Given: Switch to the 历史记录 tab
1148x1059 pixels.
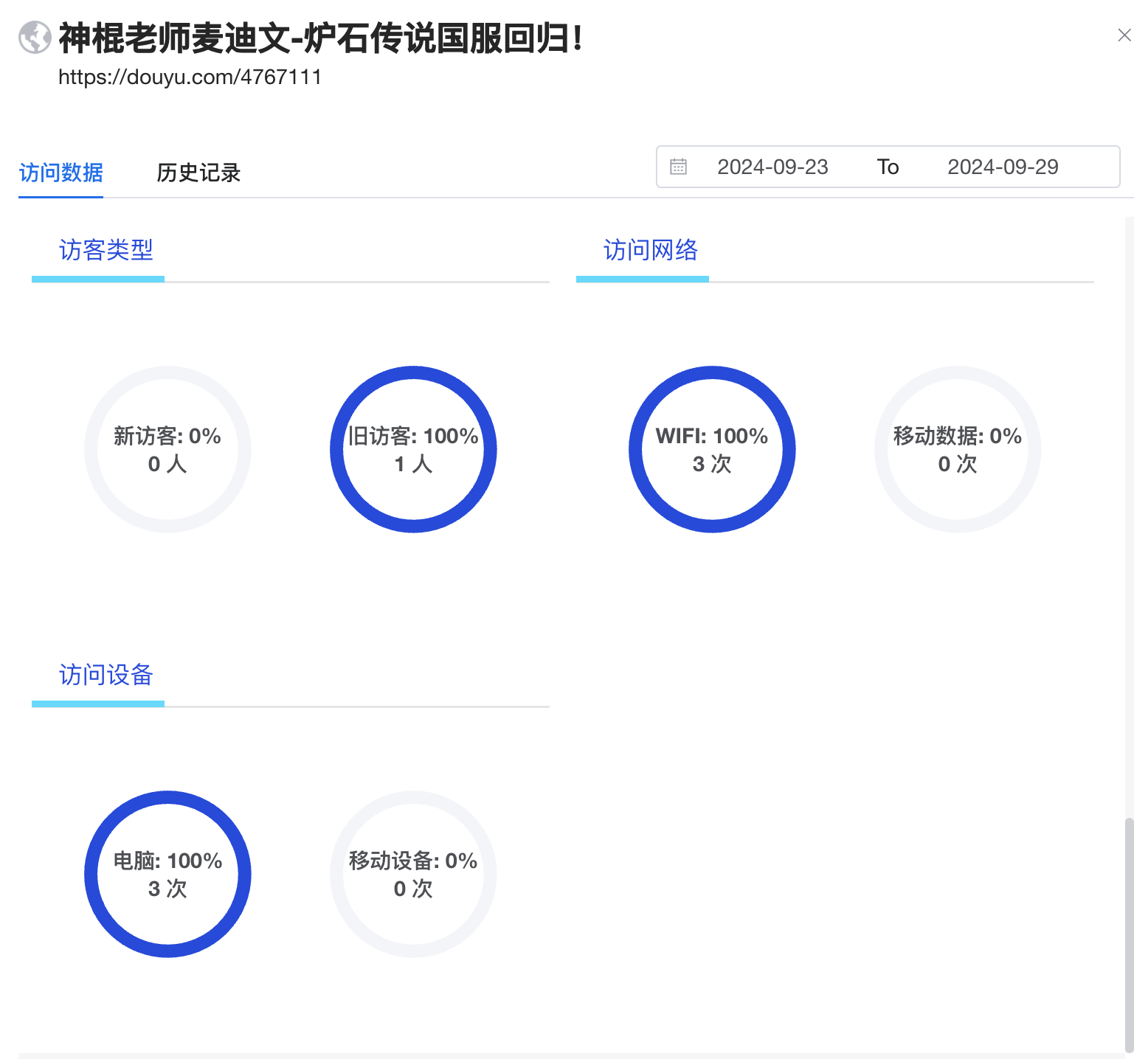Looking at the screenshot, I should click(x=198, y=173).
